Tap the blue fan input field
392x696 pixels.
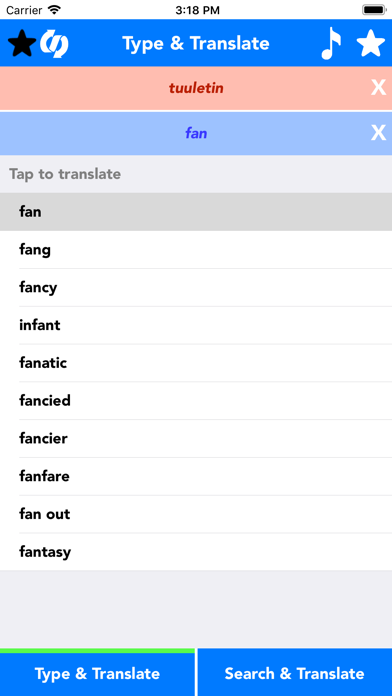[196, 133]
